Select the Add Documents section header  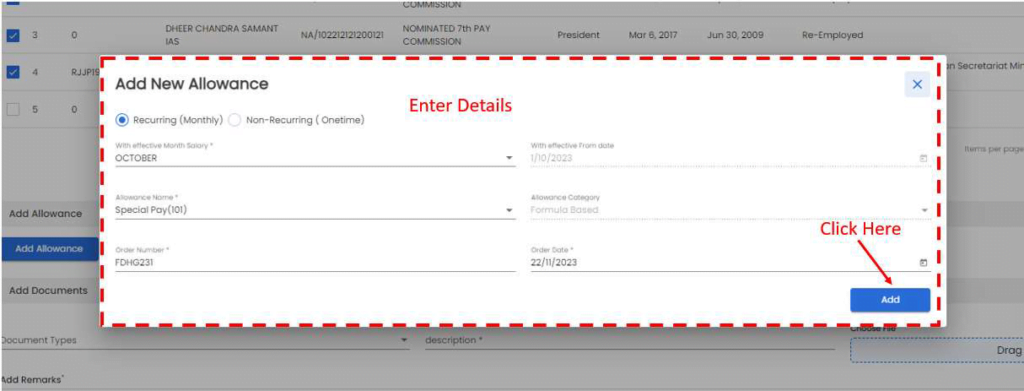coord(49,290)
